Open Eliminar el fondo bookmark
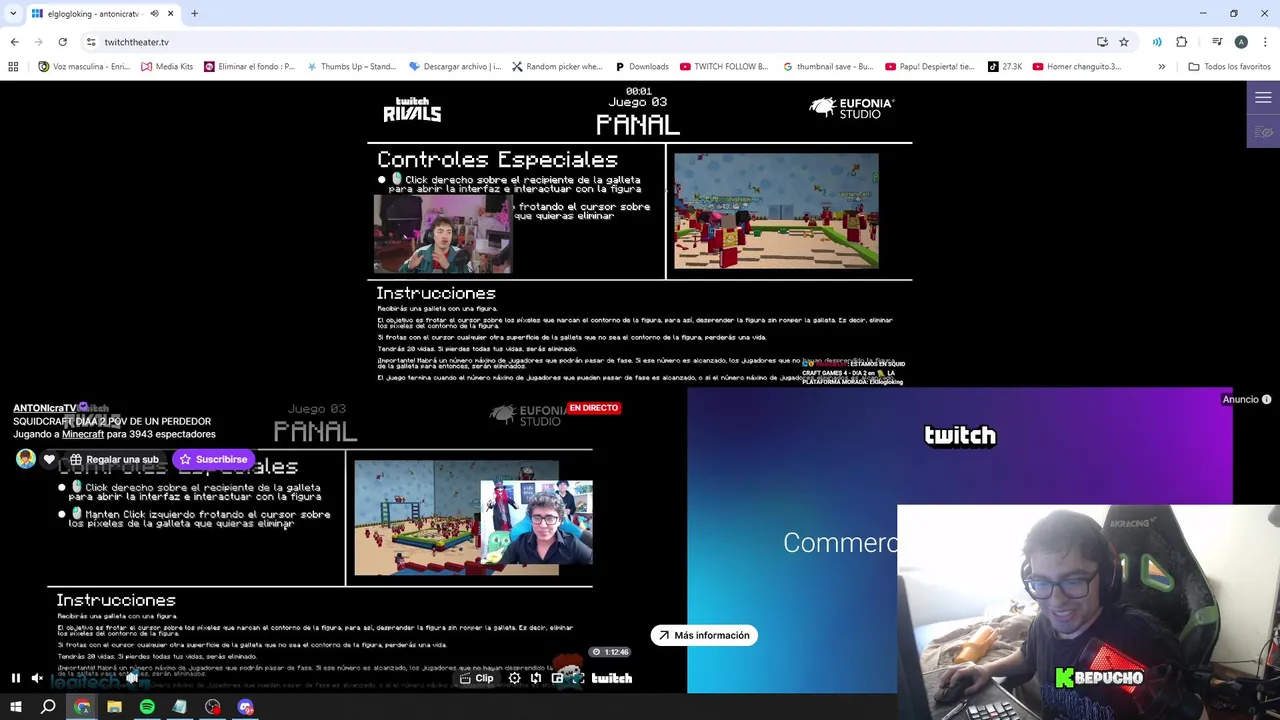Image resolution: width=1280 pixels, height=720 pixels. pos(249,67)
